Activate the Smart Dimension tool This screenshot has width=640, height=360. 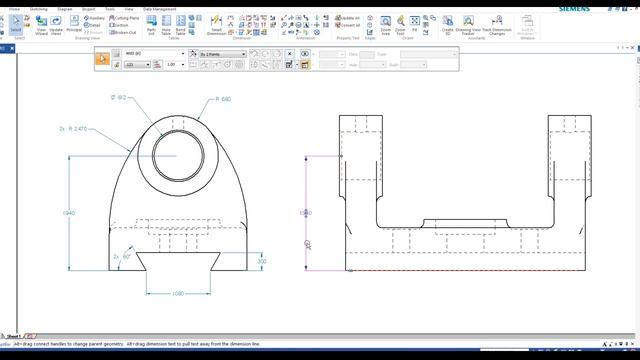pyautogui.click(x=216, y=25)
